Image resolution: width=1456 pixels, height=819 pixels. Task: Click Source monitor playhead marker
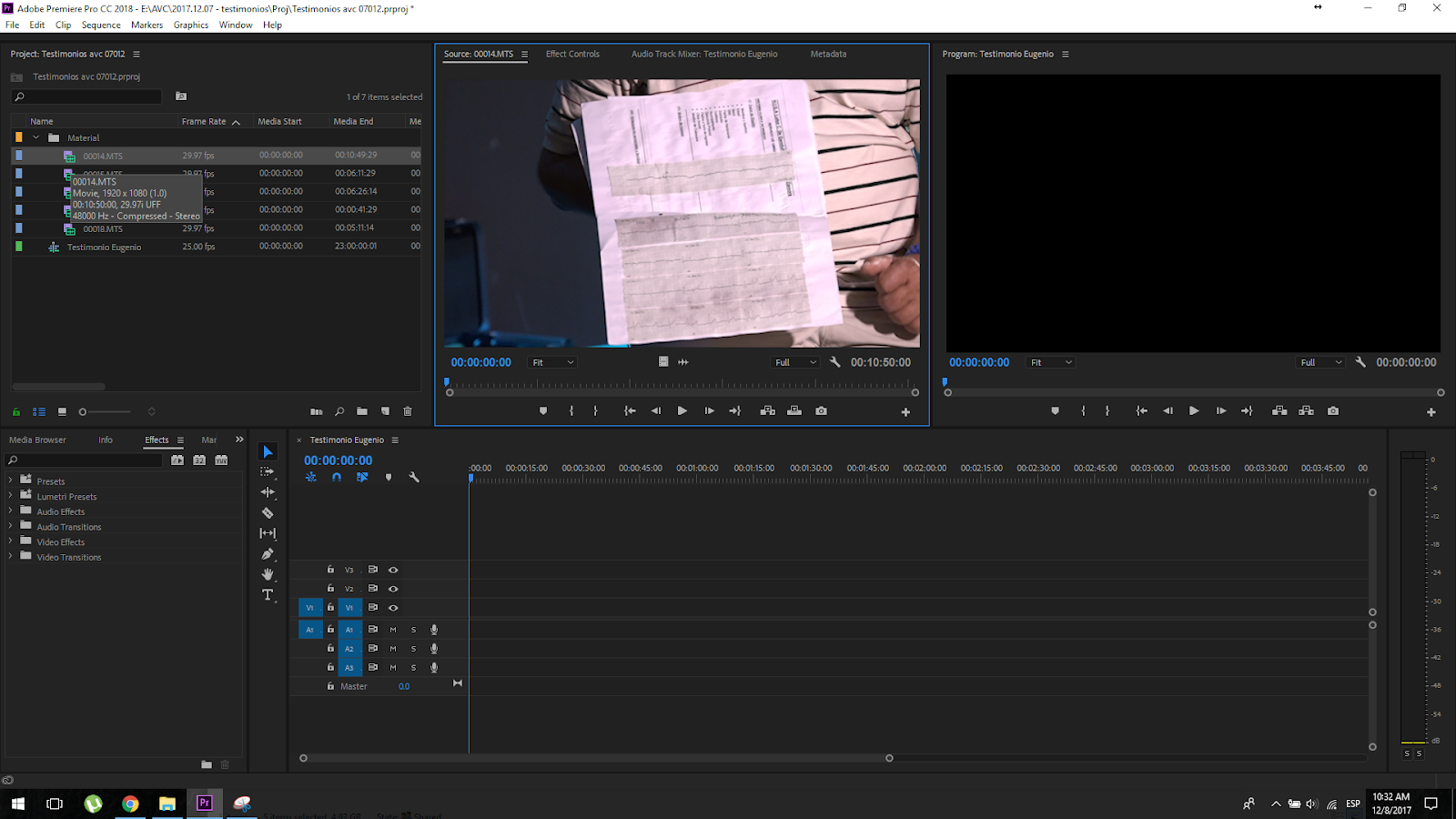(x=447, y=382)
